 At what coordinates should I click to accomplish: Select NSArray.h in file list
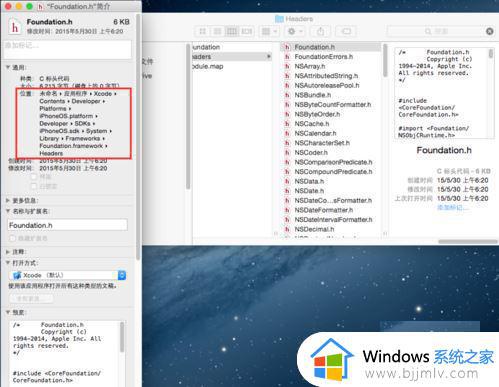point(310,66)
